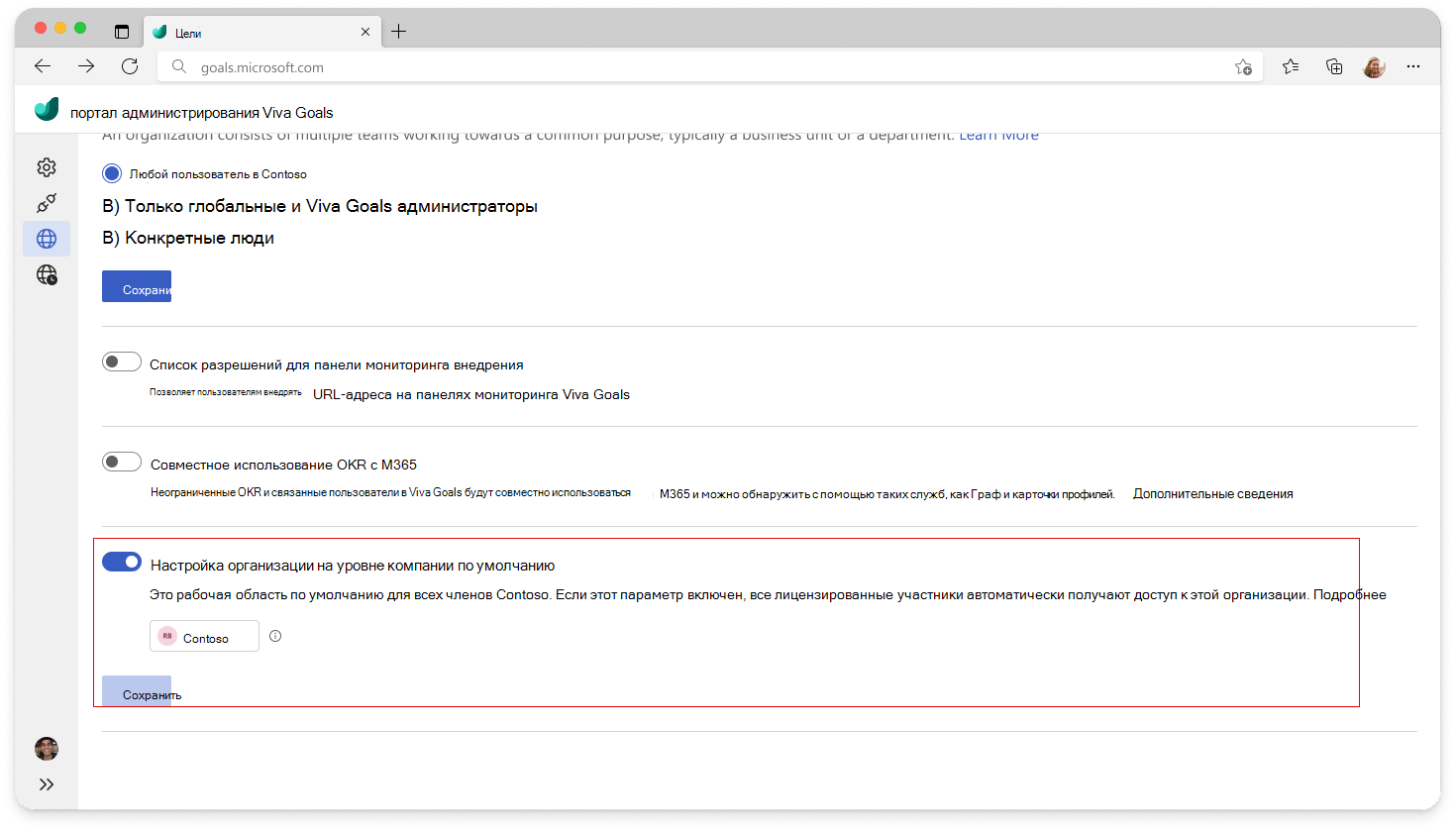Choose Только глобальные и Viva Goals администраторы option

point(320,206)
